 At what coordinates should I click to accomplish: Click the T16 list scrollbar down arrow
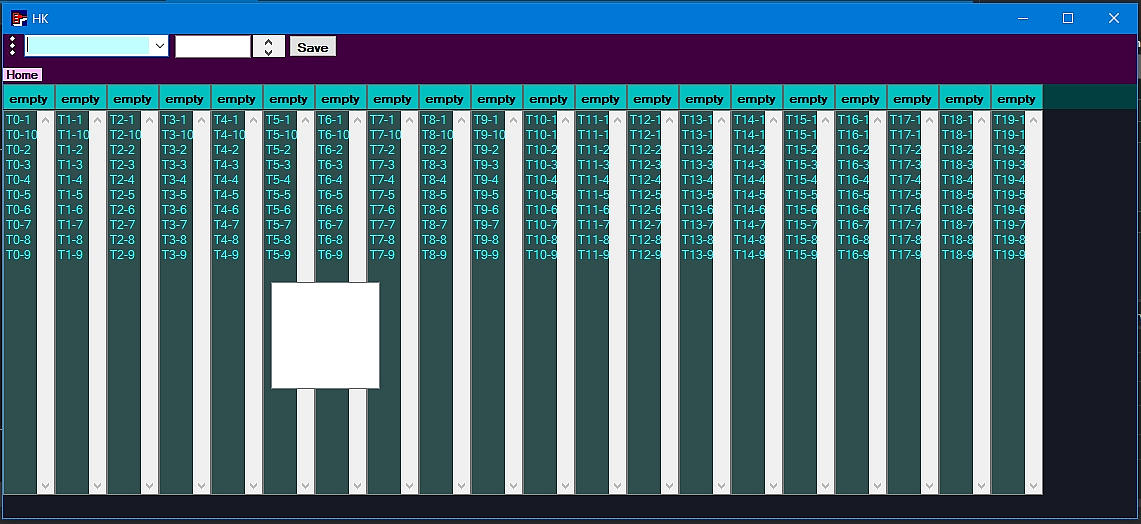click(878, 485)
